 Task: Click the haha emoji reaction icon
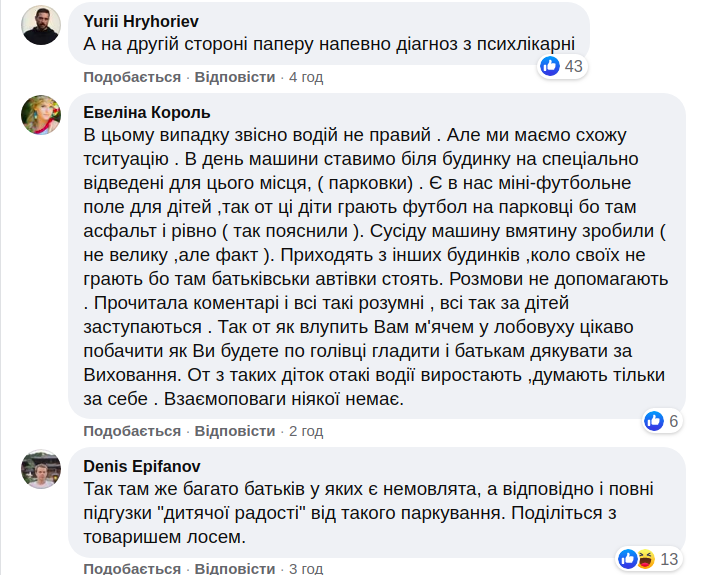[x=645, y=558]
